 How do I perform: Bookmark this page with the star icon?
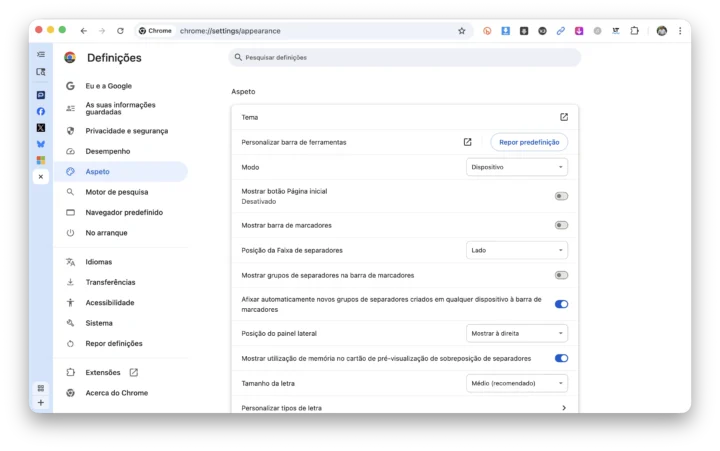(461, 31)
